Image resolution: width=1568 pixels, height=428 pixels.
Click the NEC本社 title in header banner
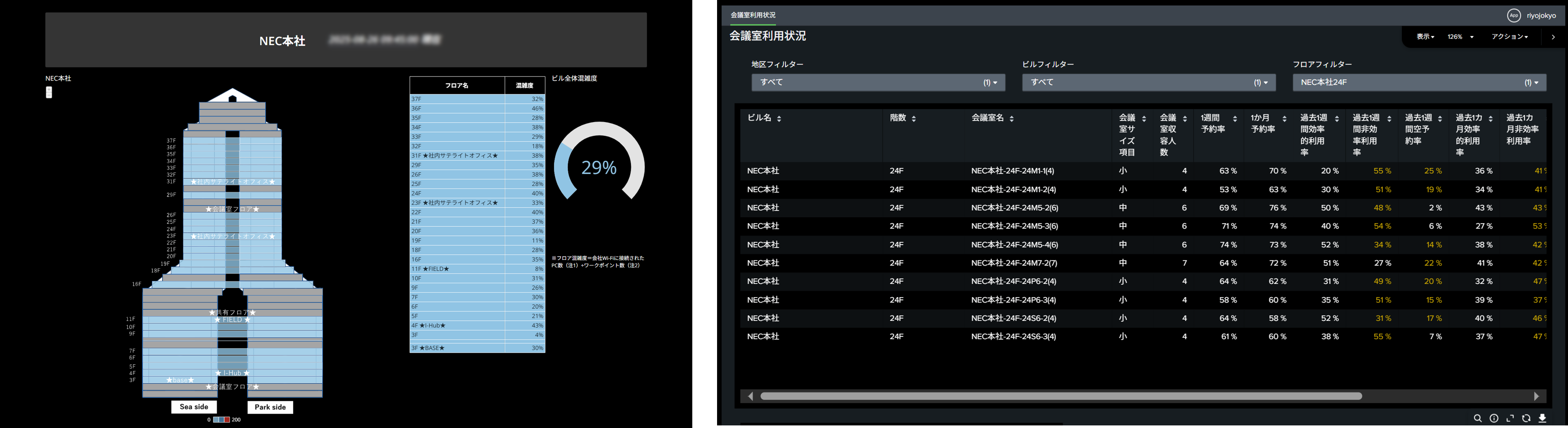point(283,41)
